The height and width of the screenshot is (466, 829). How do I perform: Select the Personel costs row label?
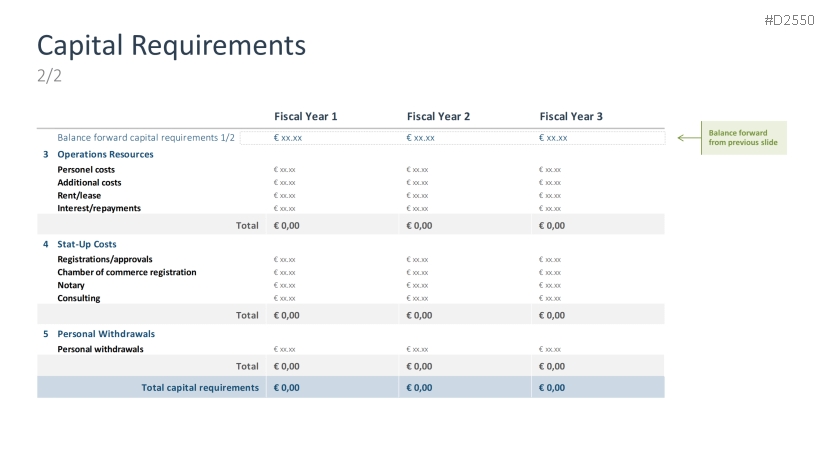(x=86, y=170)
